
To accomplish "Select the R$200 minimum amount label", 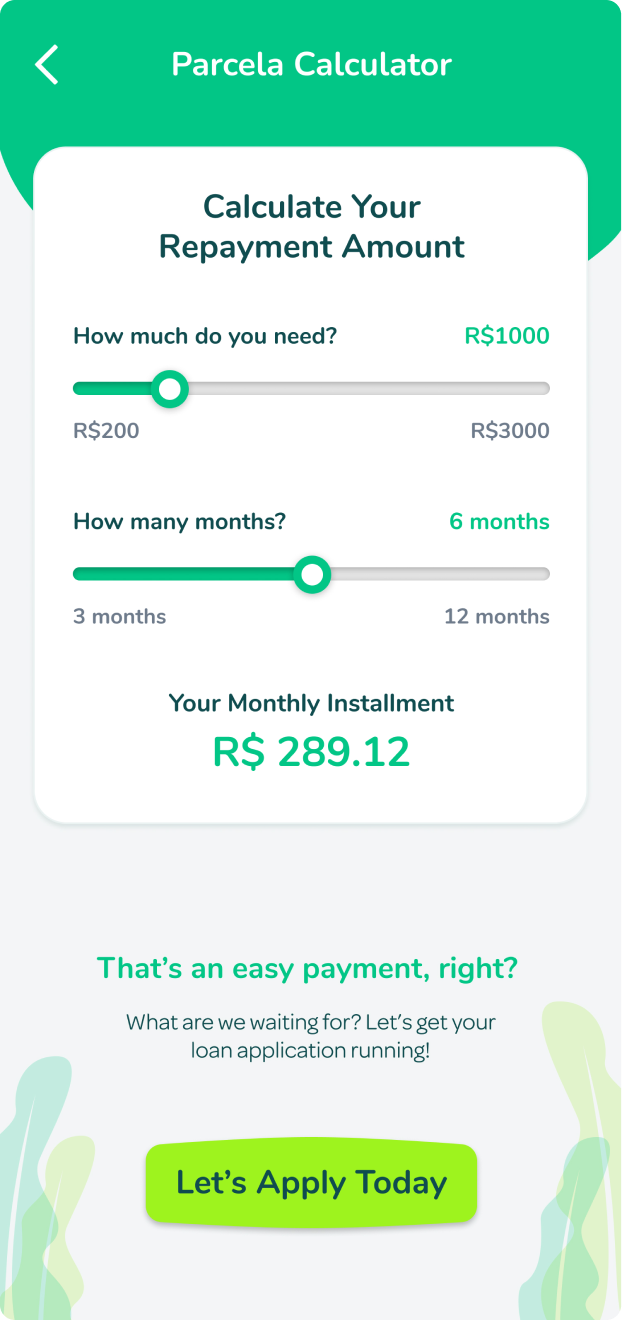I will [106, 432].
